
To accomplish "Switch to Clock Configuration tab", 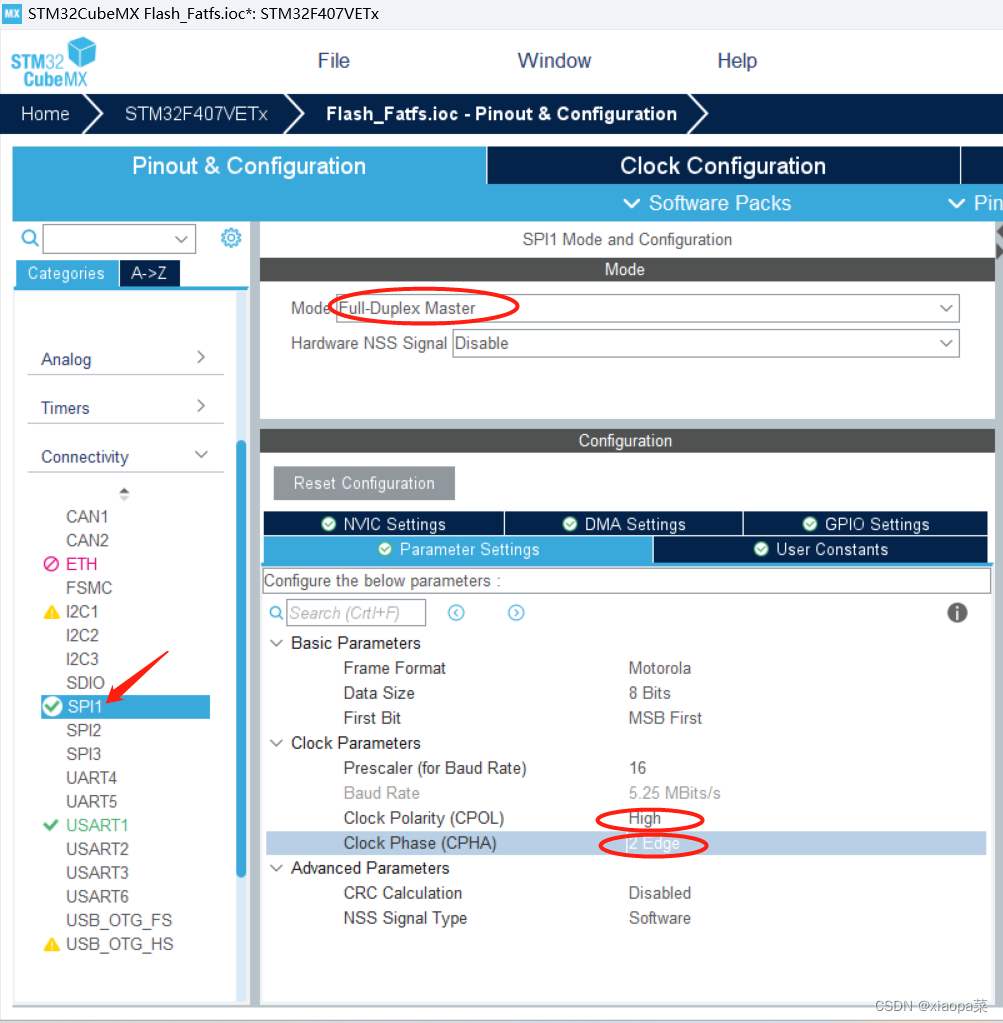I will click(723, 166).
